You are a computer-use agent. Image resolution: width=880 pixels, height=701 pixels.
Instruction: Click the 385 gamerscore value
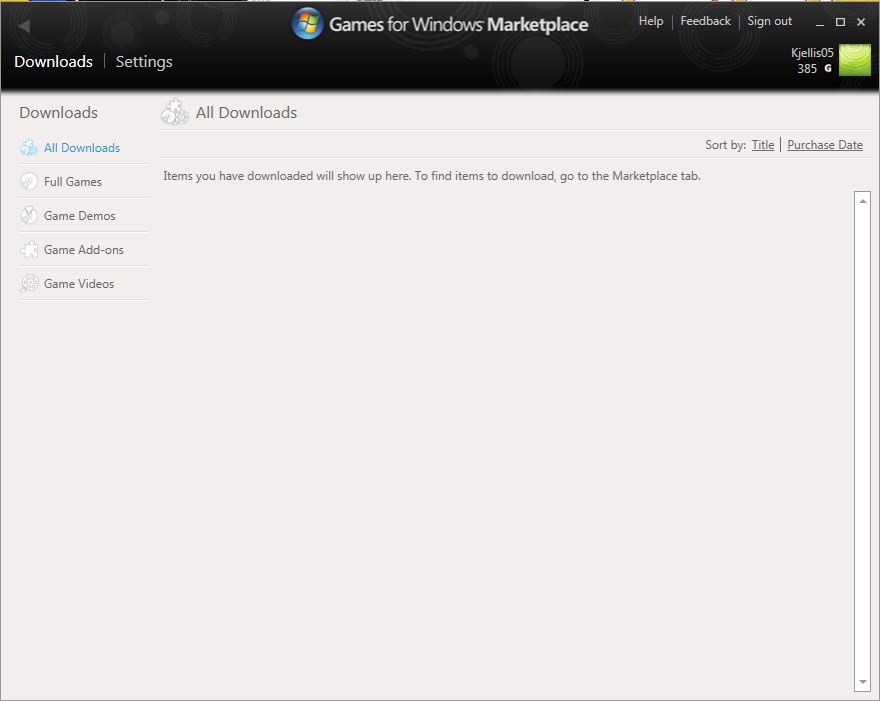[x=807, y=68]
